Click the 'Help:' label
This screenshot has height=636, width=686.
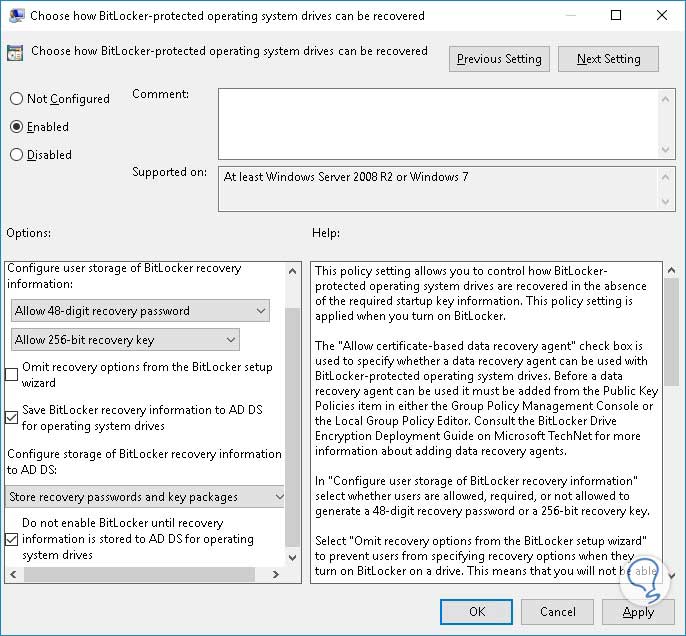[x=326, y=233]
